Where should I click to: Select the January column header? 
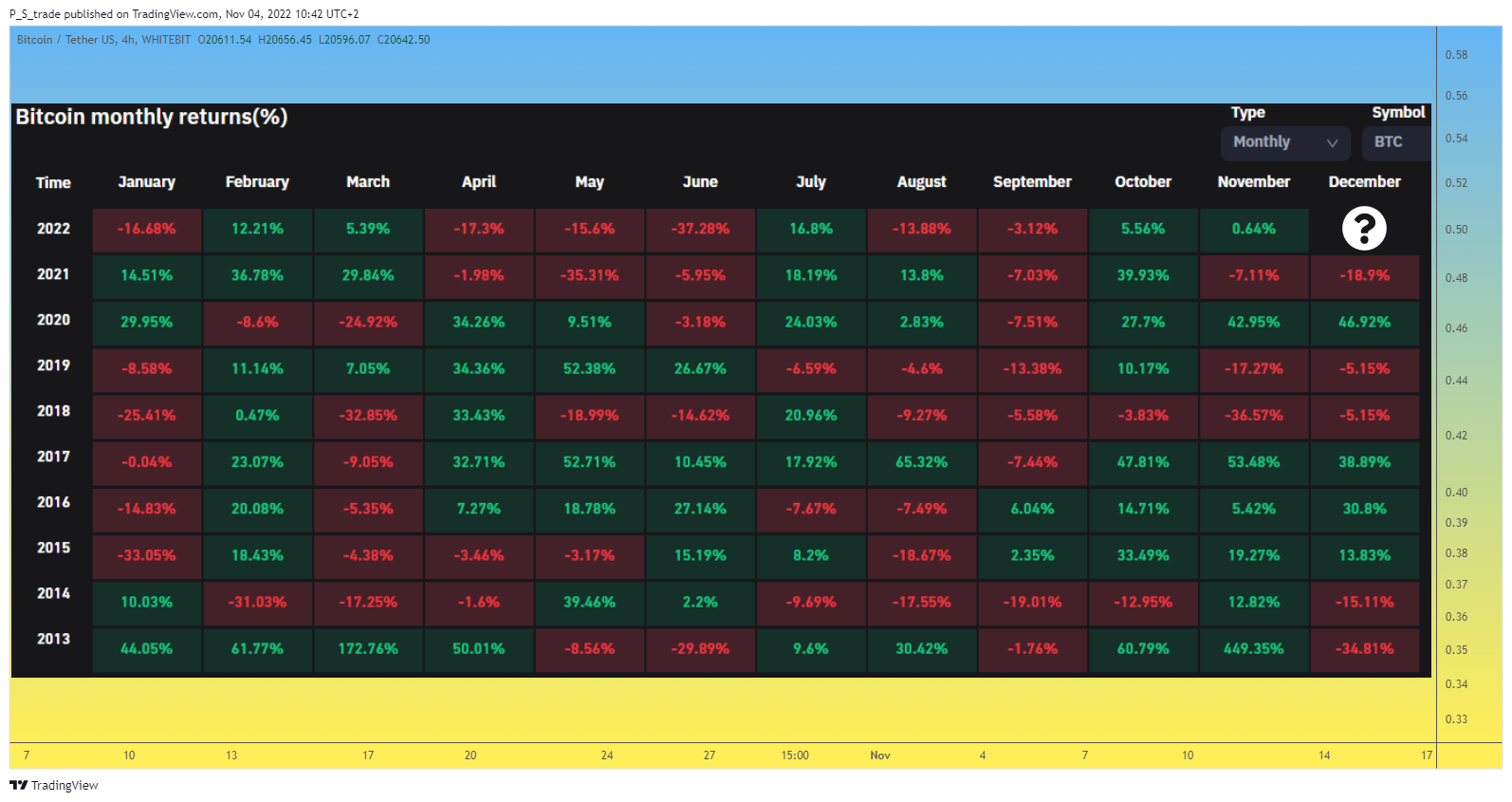pos(147,182)
